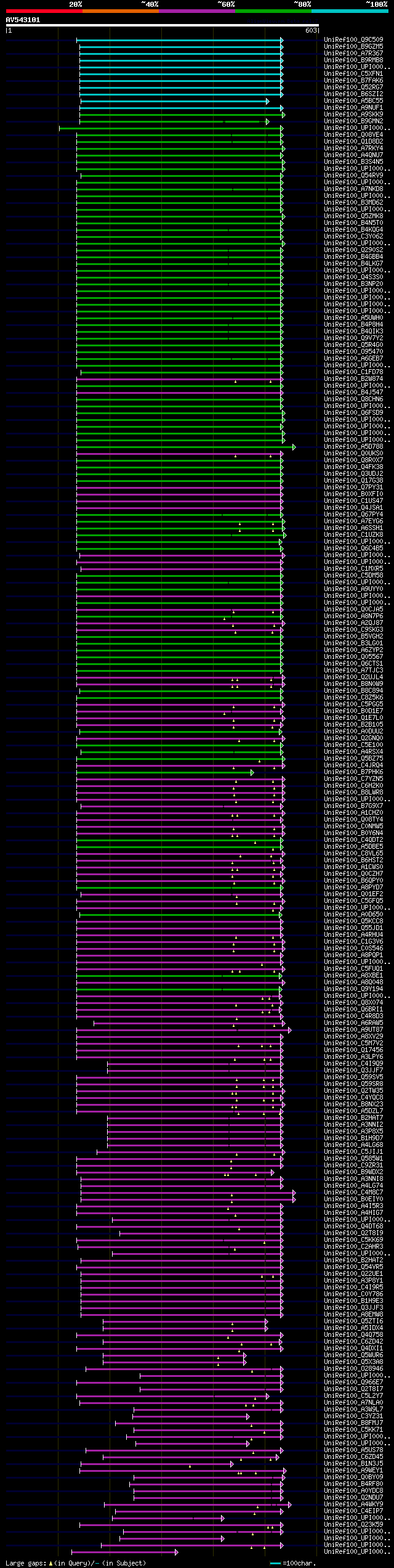
Task: Select hit label UniRef100_B4P8H4
Action: coord(353,325)
